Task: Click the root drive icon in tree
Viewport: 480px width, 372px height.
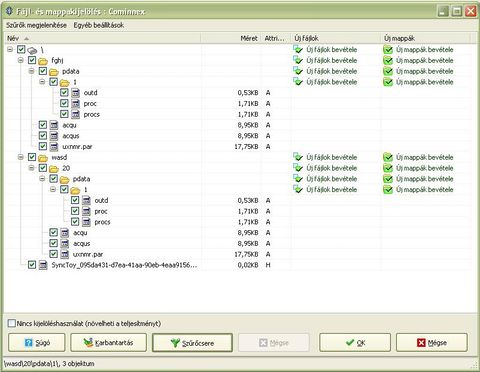Action: [x=32, y=50]
